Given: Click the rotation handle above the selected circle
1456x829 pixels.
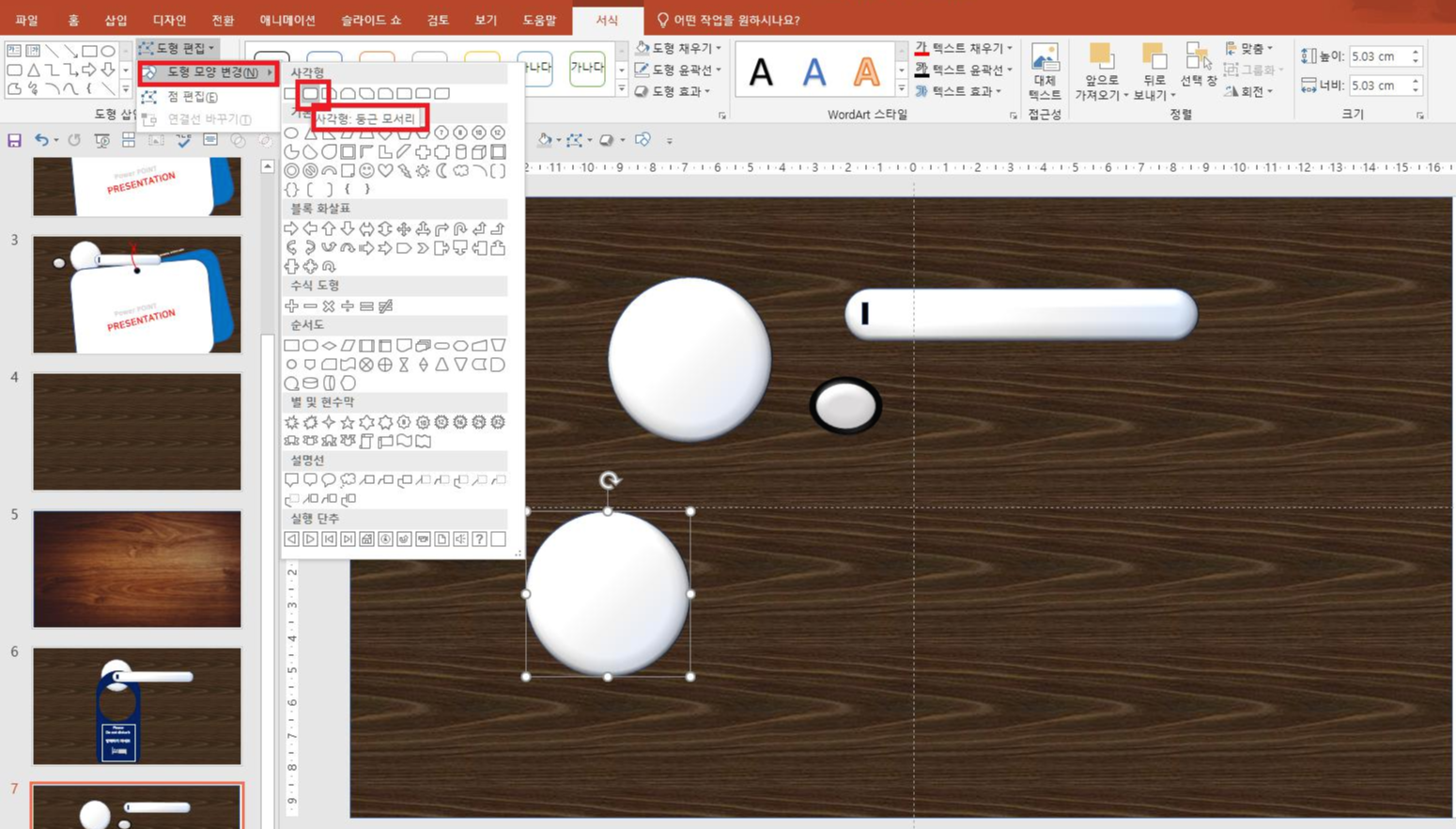Looking at the screenshot, I should pyautogui.click(x=610, y=480).
